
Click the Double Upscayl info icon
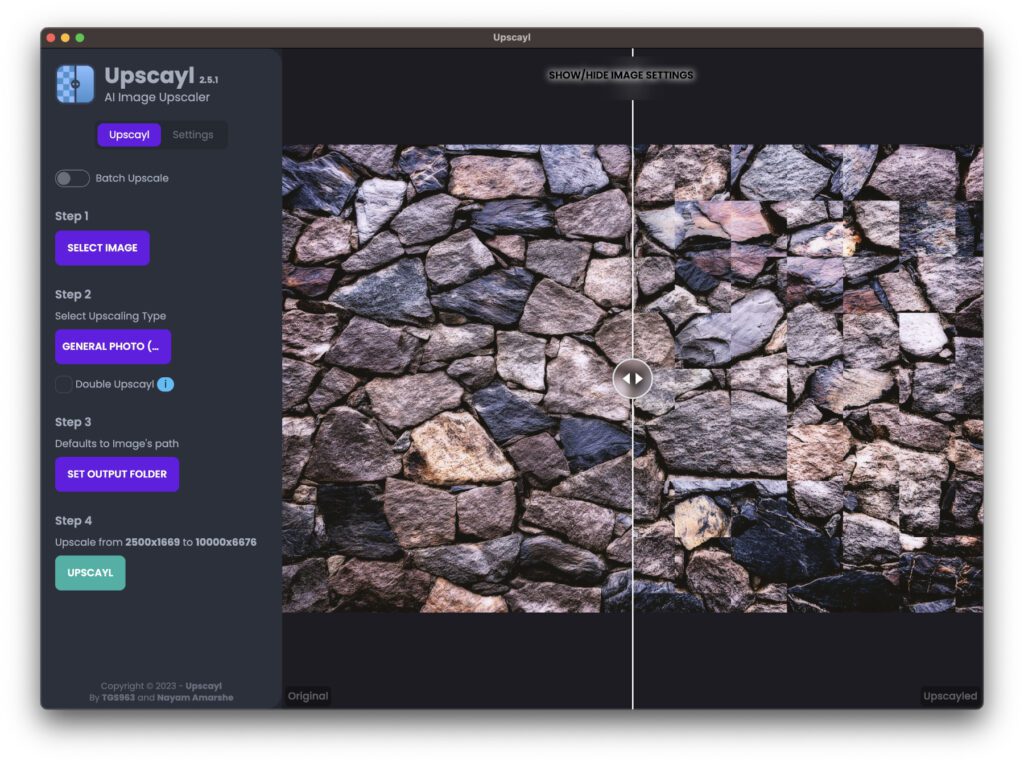[166, 384]
